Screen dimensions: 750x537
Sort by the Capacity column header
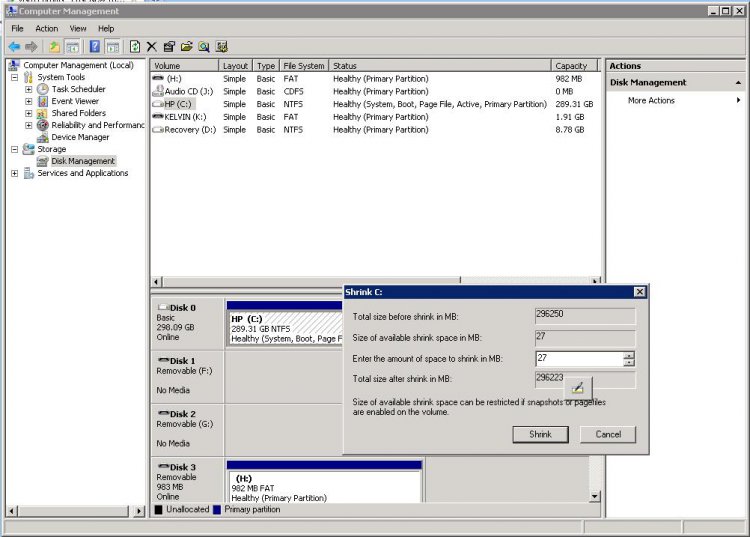tap(575, 66)
